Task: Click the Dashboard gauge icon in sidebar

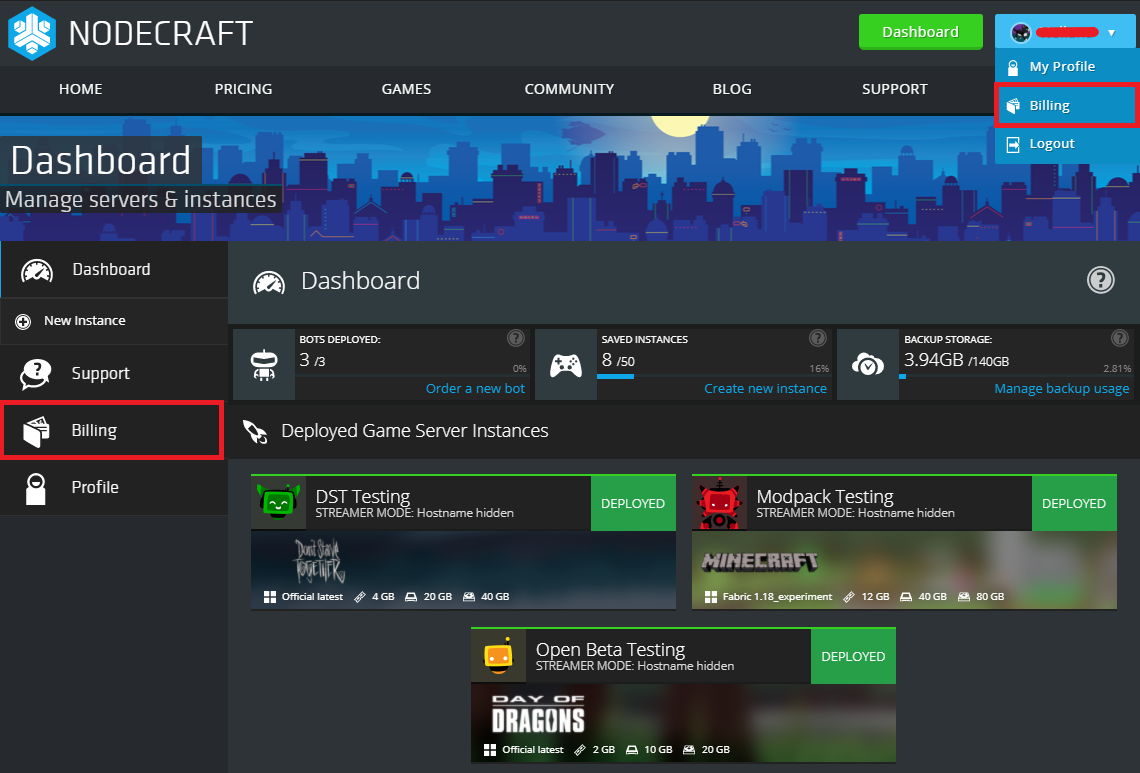Action: [x=36, y=271]
